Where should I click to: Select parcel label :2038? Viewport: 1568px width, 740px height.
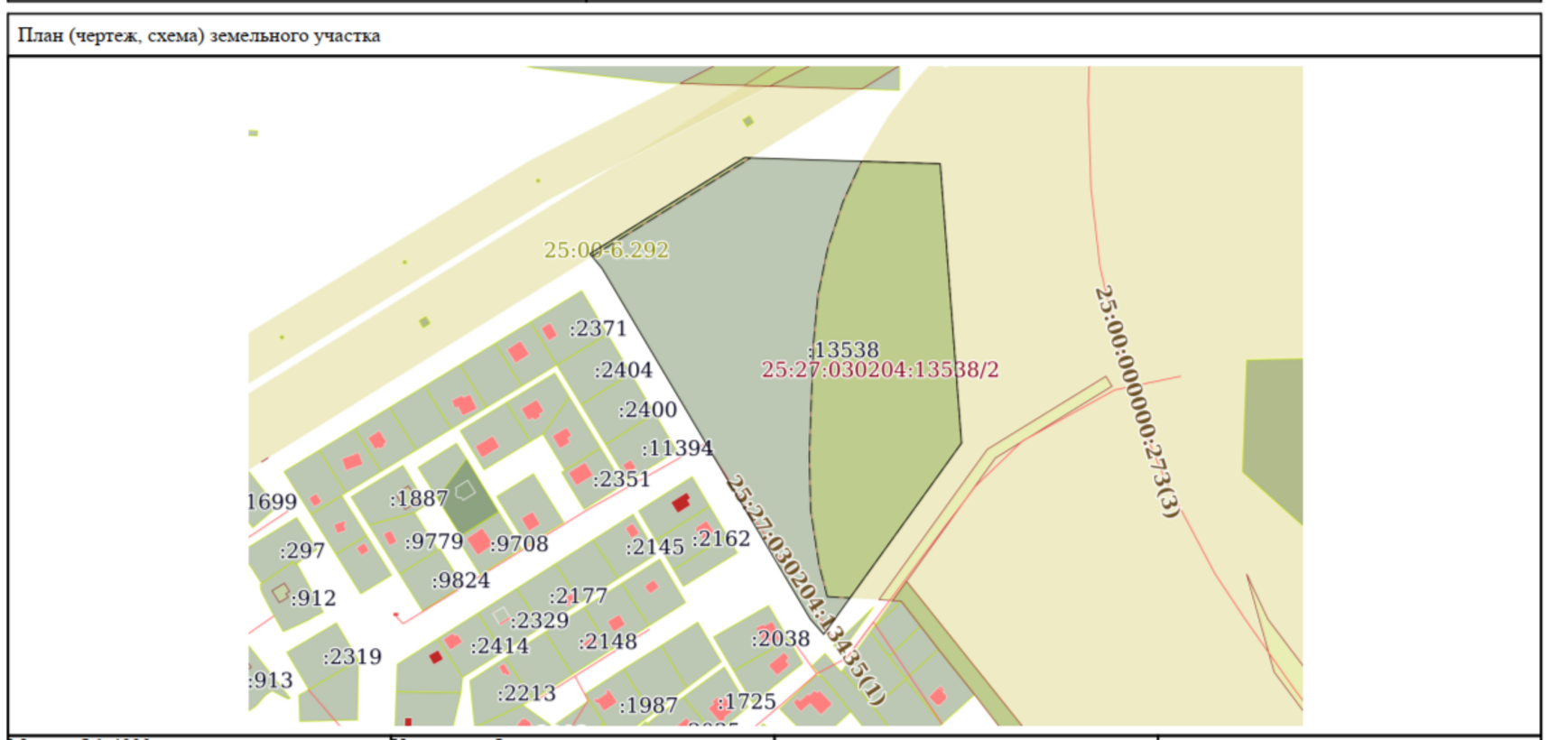click(781, 639)
